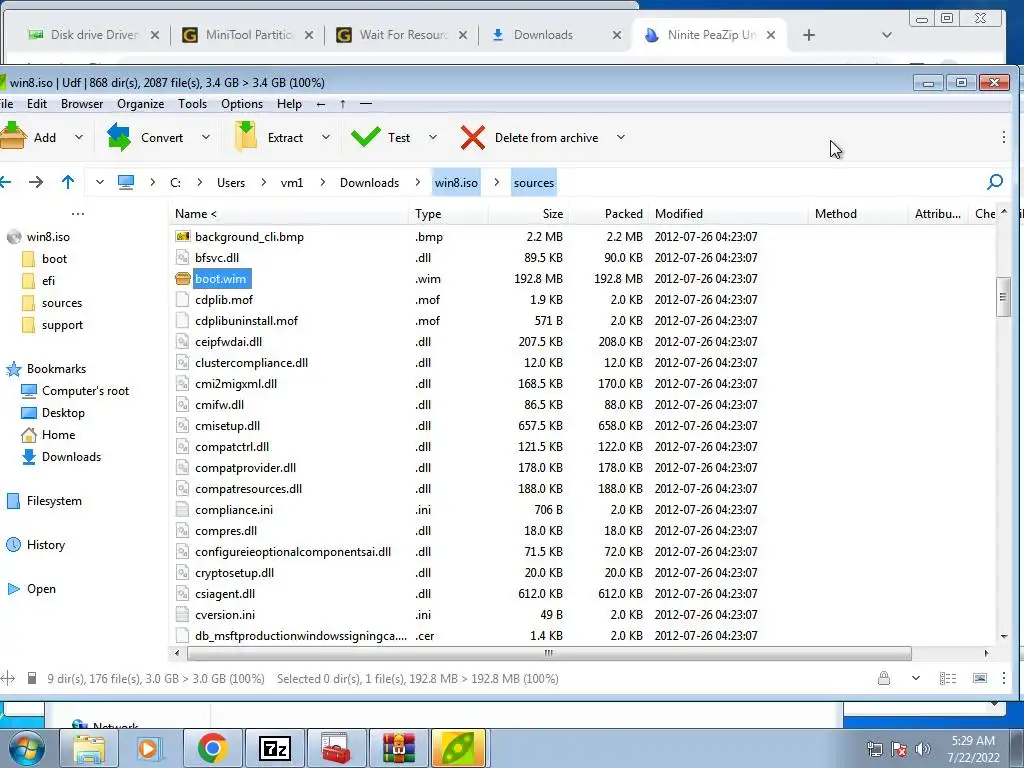Click the red Delete from archive icon

(472, 138)
